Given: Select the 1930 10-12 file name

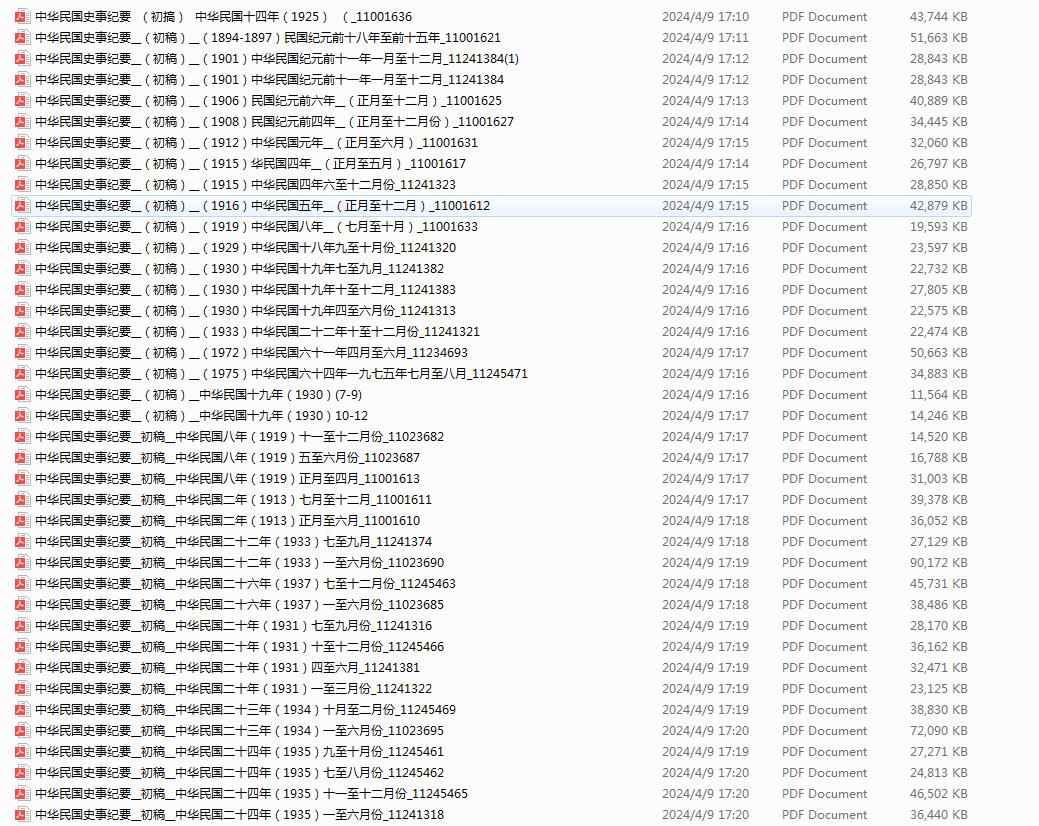Looking at the screenshot, I should [x=201, y=416].
